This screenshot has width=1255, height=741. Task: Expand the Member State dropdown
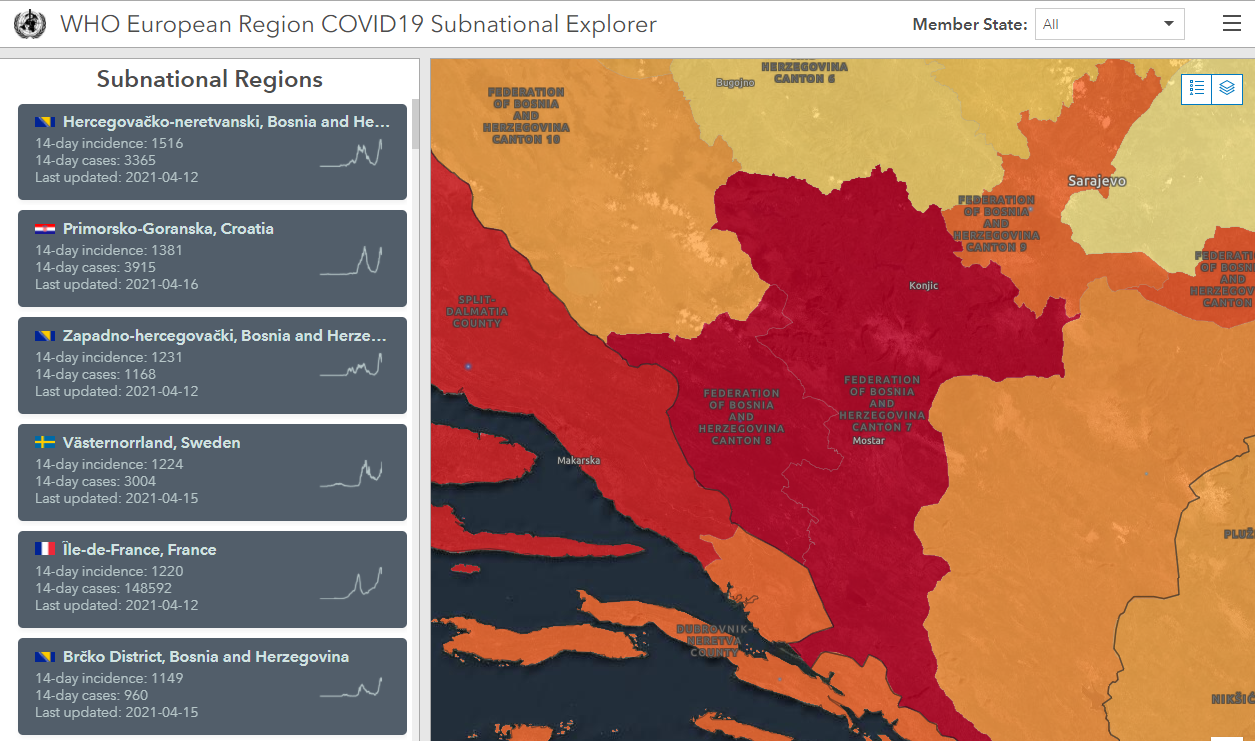tap(1109, 24)
